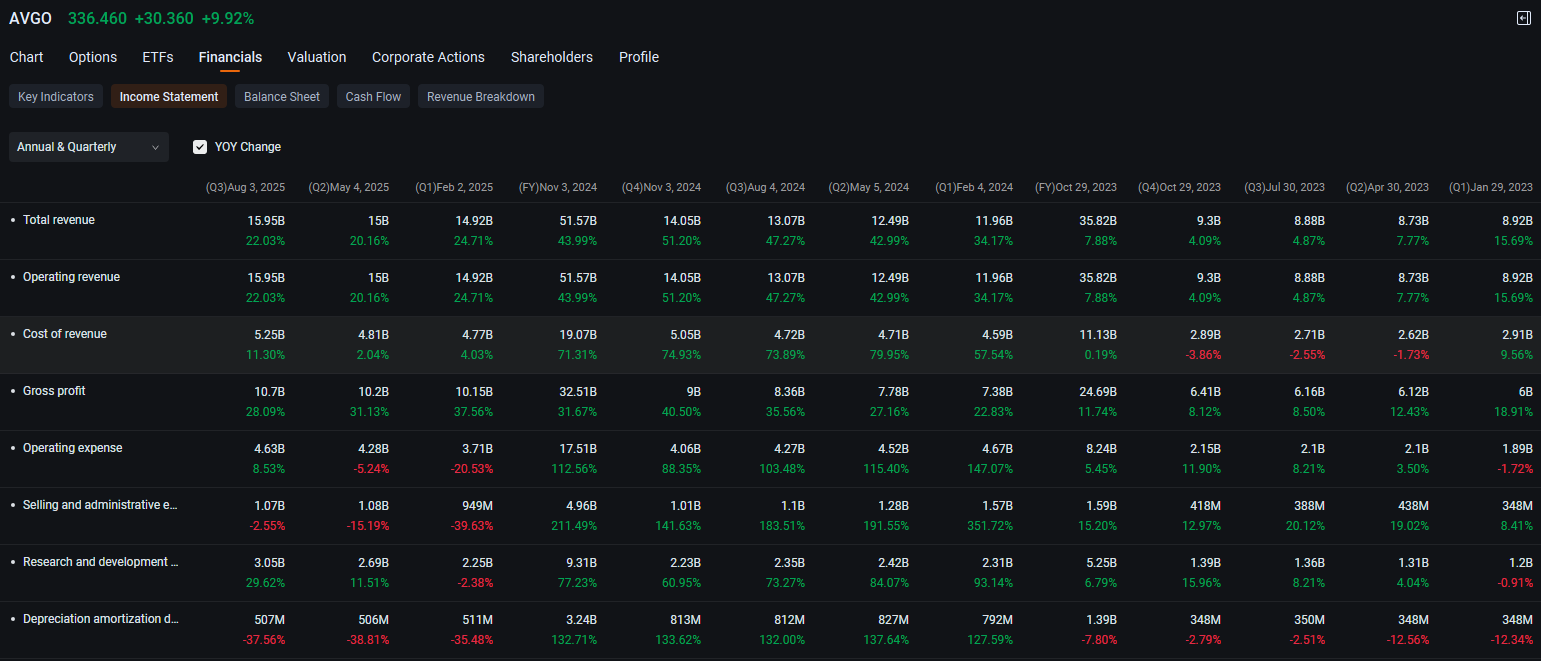
Task: Open the Corporate Actions tab
Action: tap(428, 57)
